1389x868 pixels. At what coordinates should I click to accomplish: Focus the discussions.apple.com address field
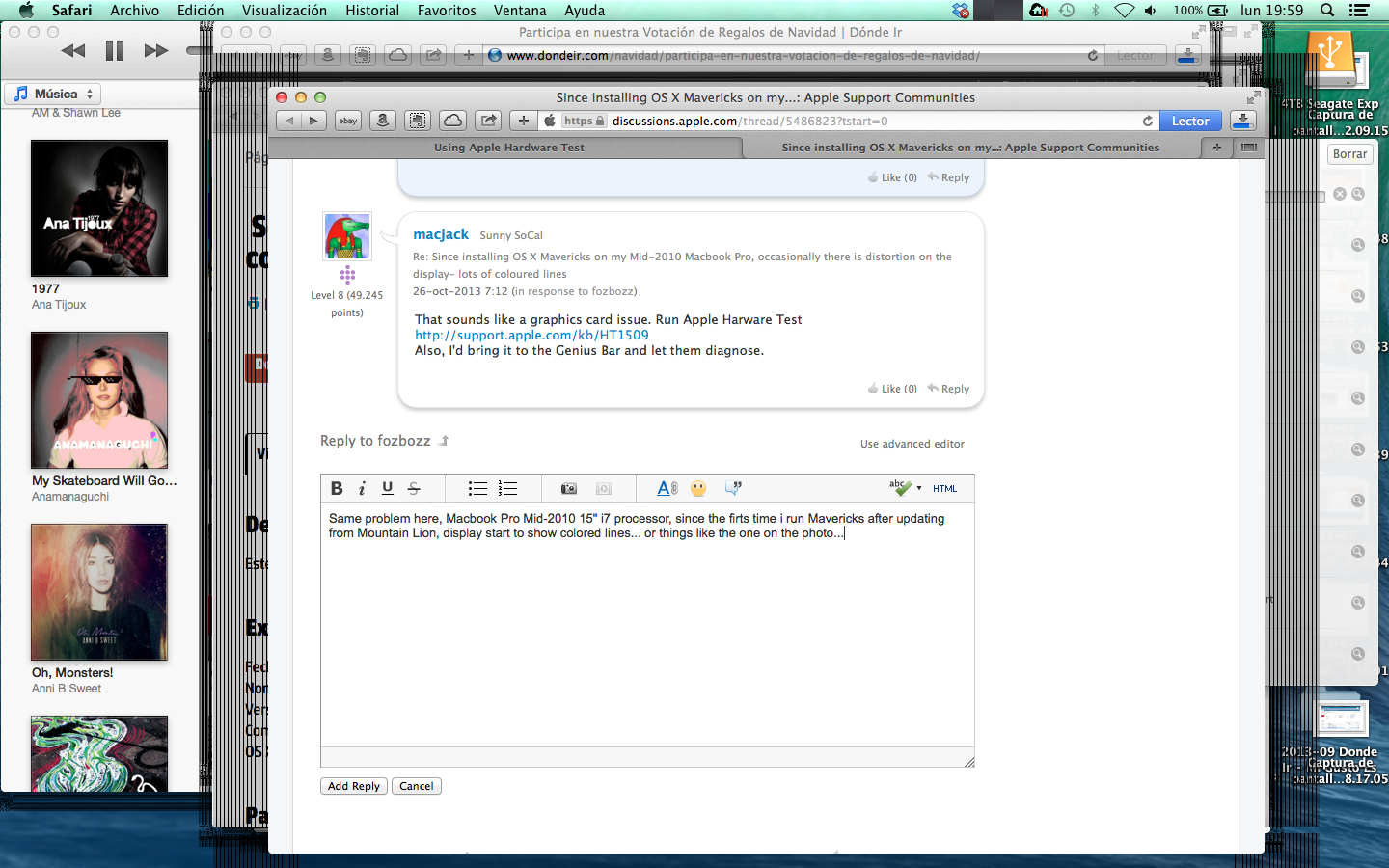point(849,121)
